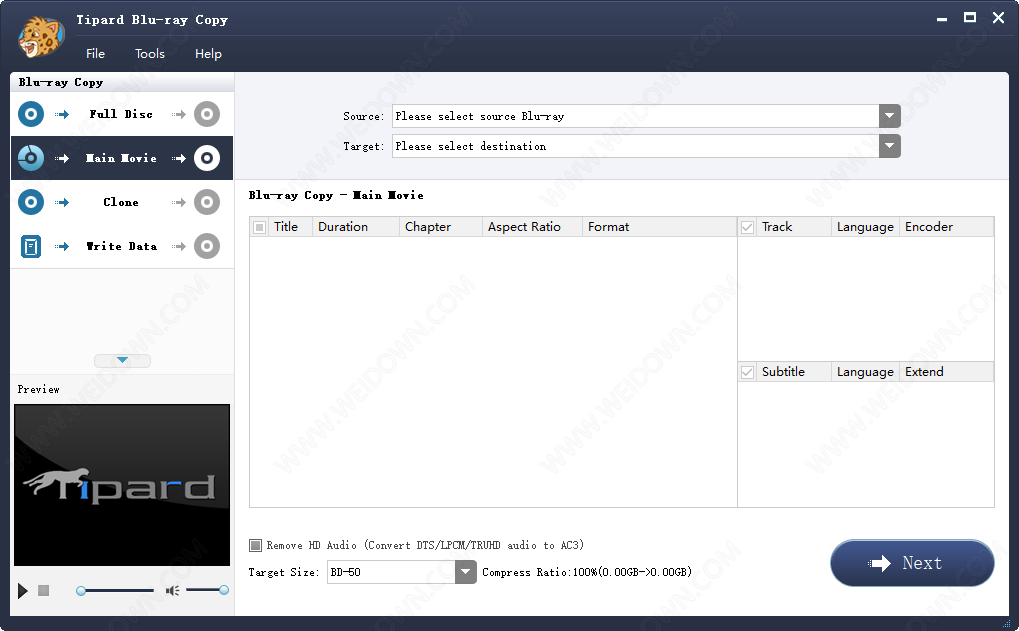The image size is (1019, 631).
Task: Click the Target destination input field
Action: [636, 146]
